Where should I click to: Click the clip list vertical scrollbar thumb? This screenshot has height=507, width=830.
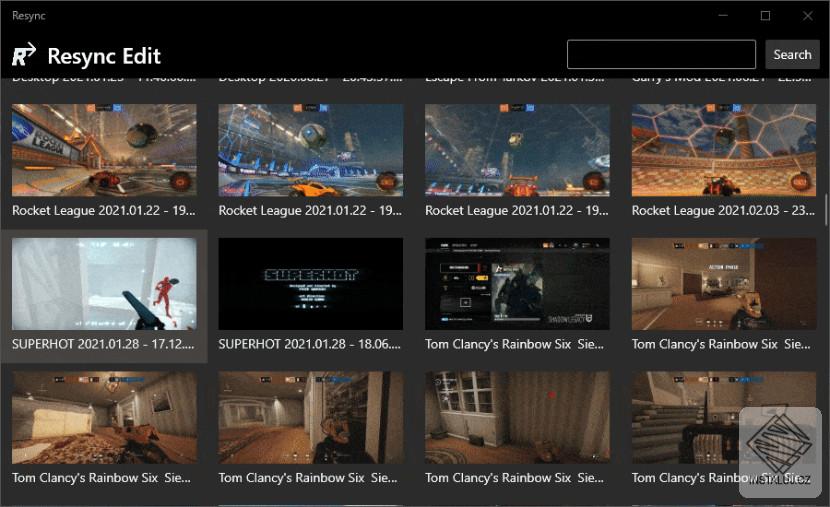[826, 210]
